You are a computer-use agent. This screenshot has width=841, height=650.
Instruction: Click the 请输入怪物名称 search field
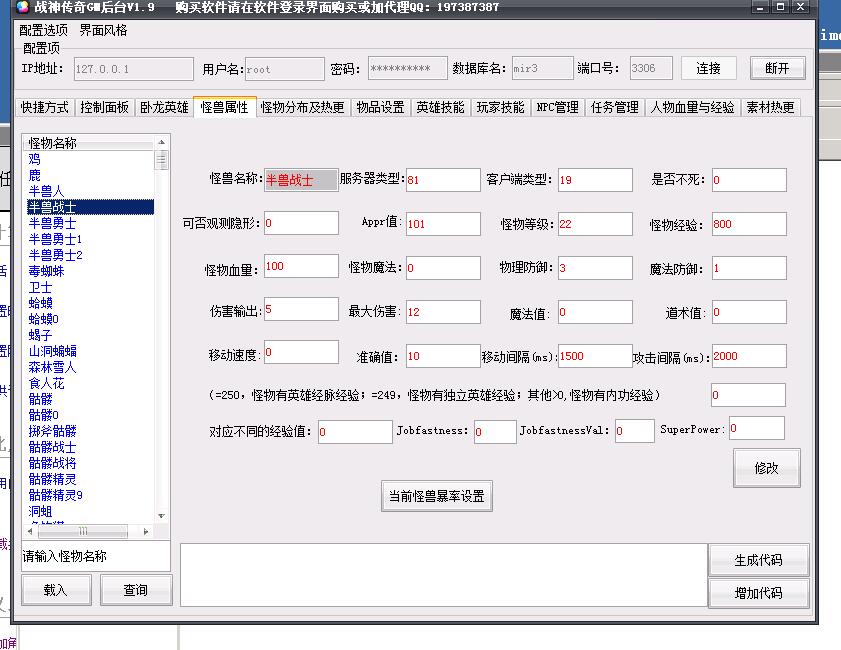(x=96, y=556)
